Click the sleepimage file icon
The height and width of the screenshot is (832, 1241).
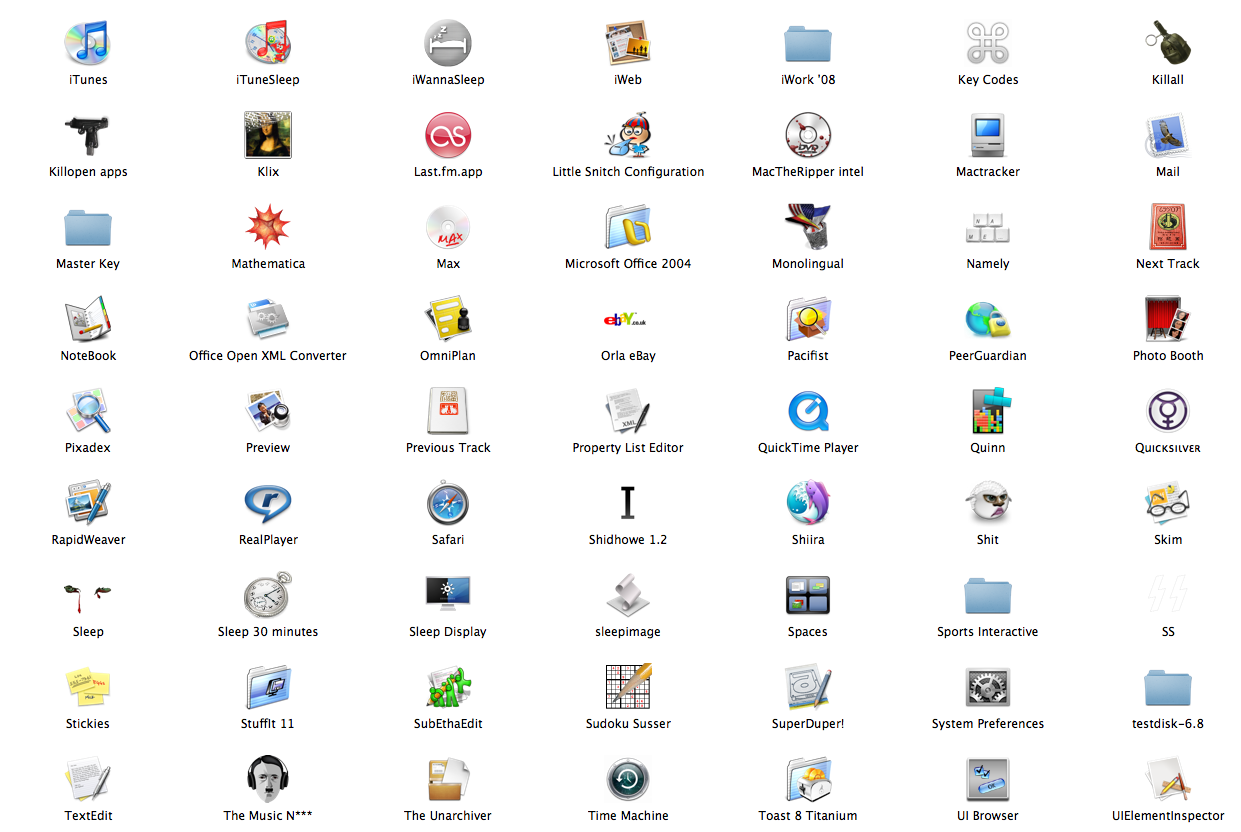628,594
